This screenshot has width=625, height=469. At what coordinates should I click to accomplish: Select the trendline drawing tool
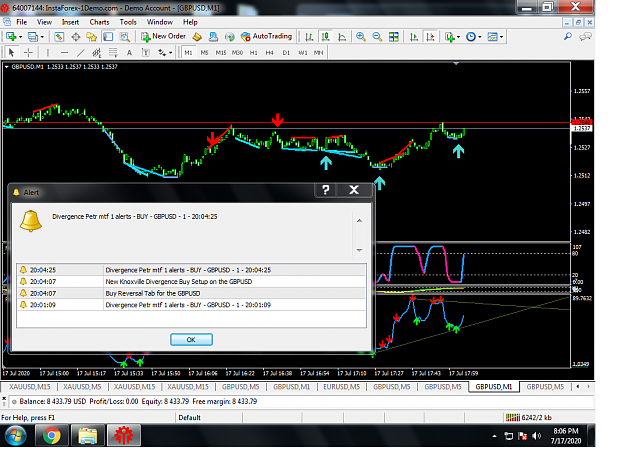click(x=81, y=52)
